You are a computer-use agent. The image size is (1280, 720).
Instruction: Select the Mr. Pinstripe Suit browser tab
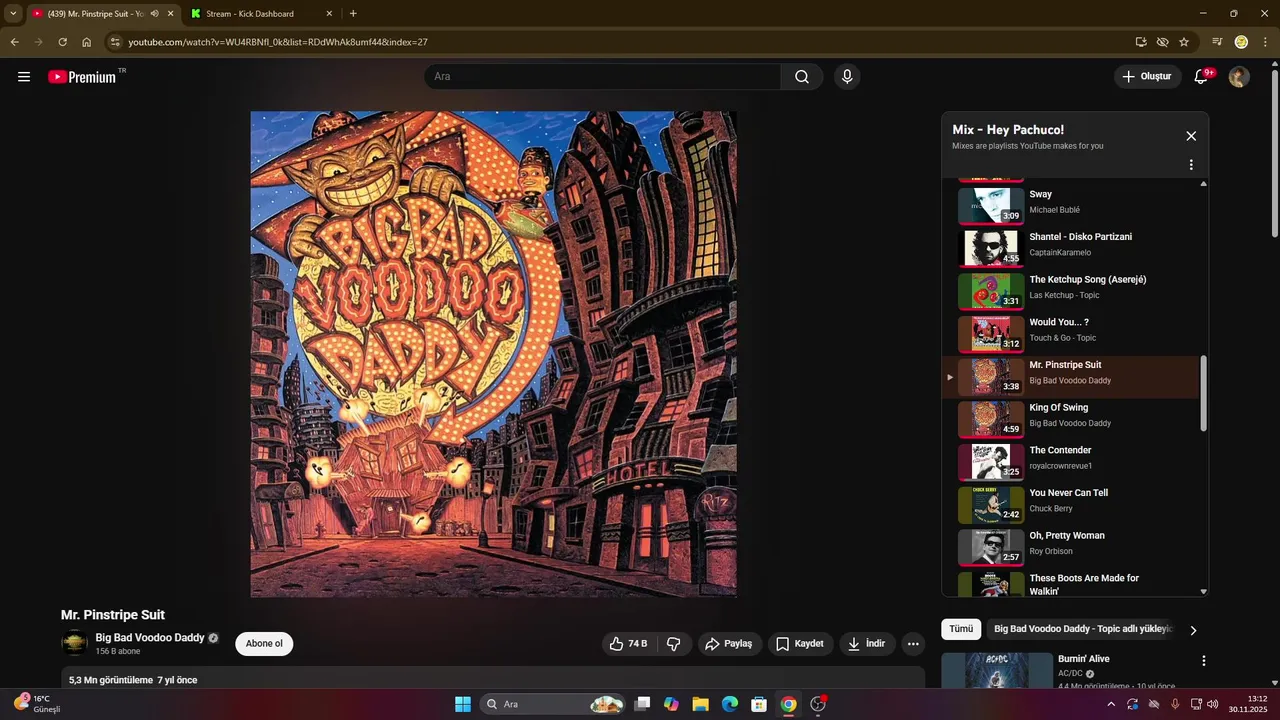102,14
